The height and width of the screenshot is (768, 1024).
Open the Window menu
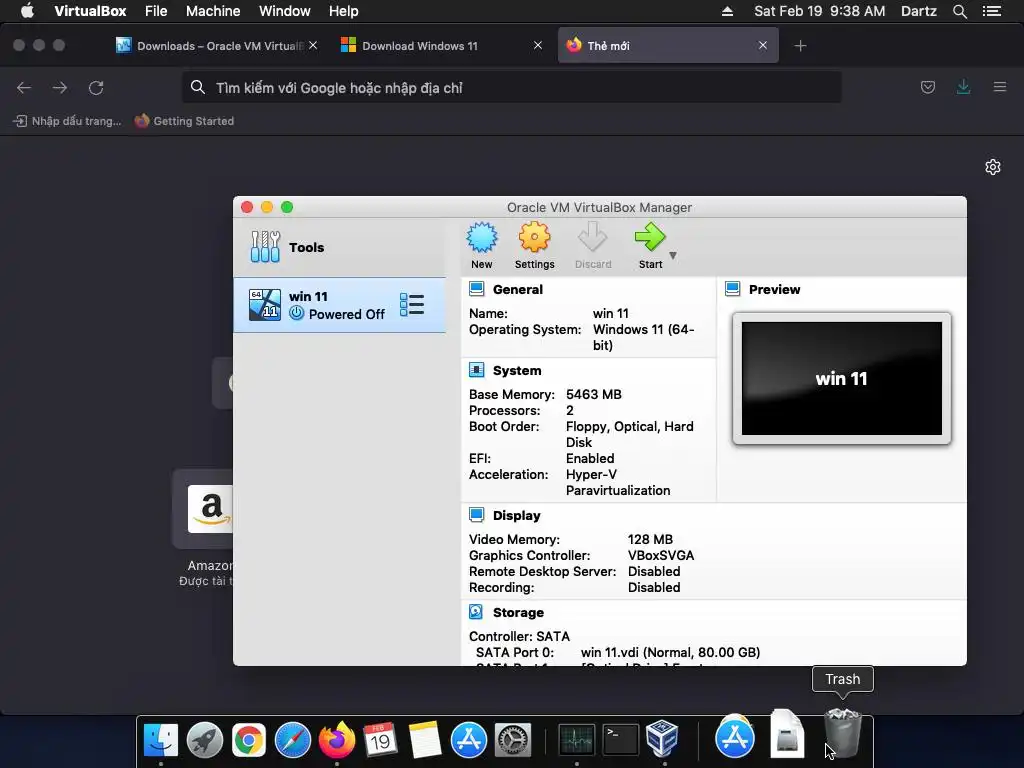285,11
